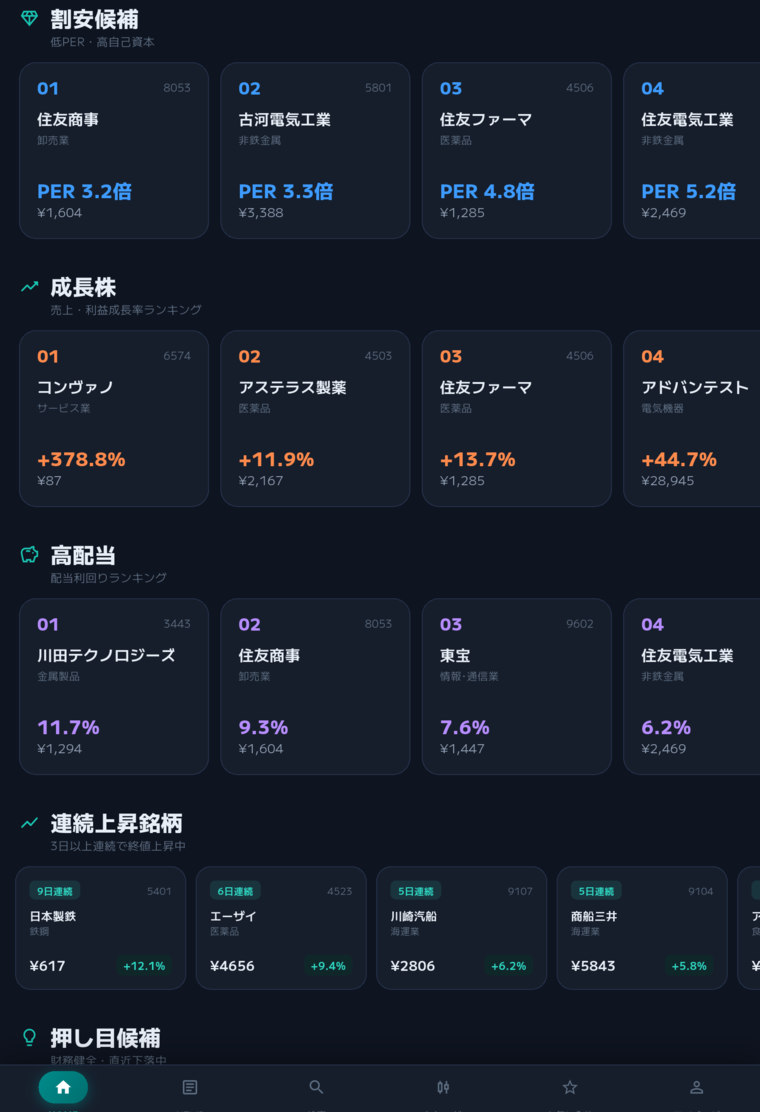Click stock code 6574 on コンヴァノ card

pyautogui.click(x=177, y=356)
